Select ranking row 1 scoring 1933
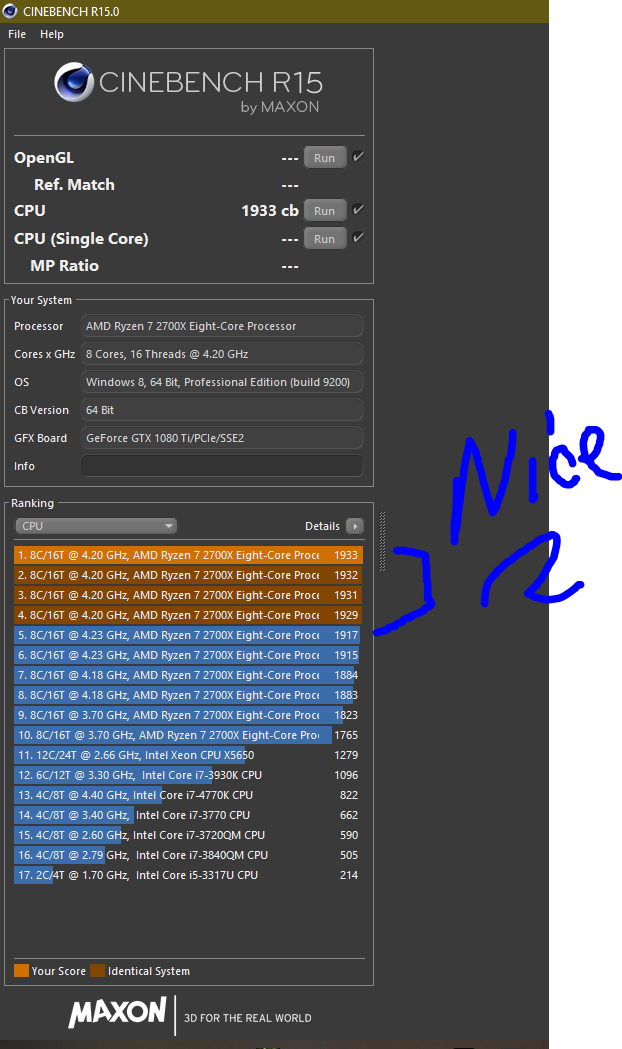The height and width of the screenshot is (1049, 622). 189,555
